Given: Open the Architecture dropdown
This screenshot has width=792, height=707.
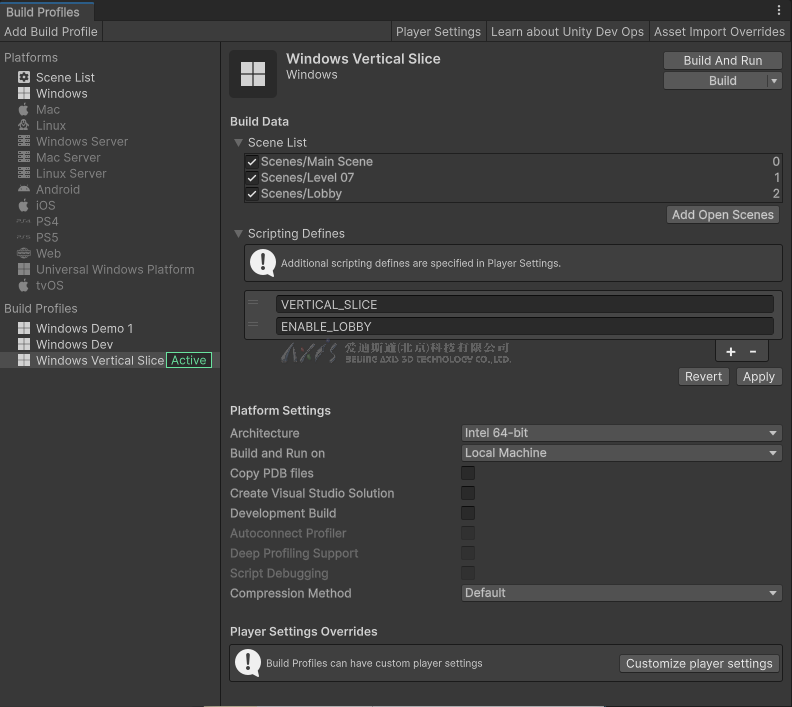Looking at the screenshot, I should [x=620, y=433].
